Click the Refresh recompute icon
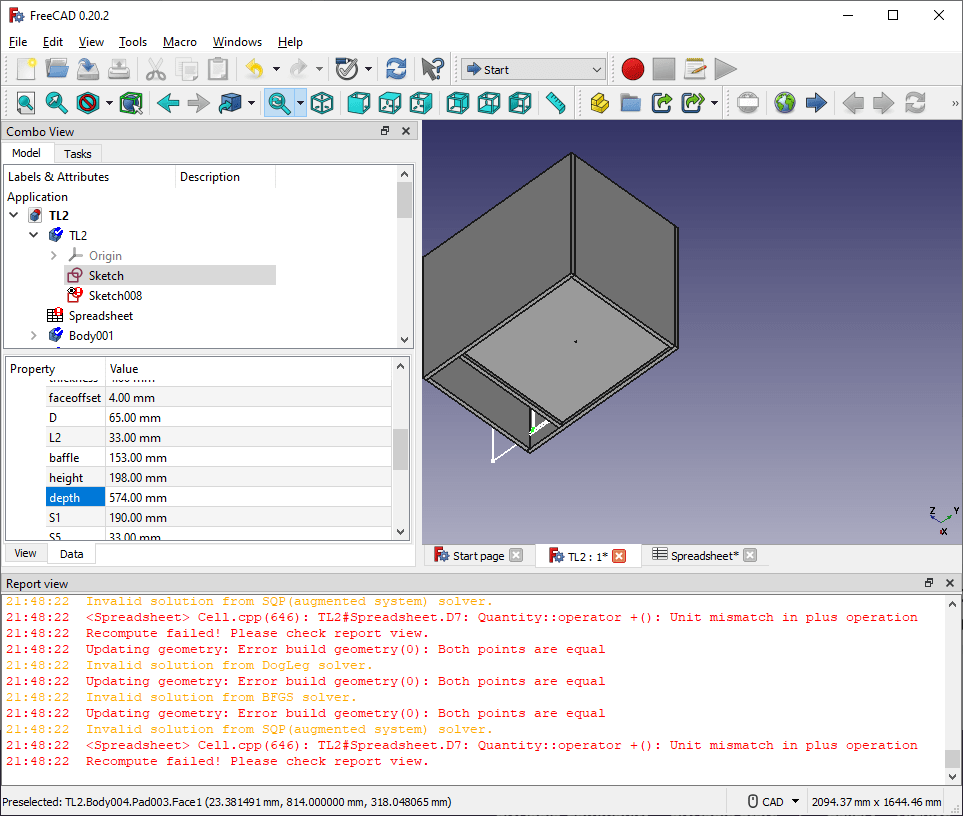 (x=396, y=69)
